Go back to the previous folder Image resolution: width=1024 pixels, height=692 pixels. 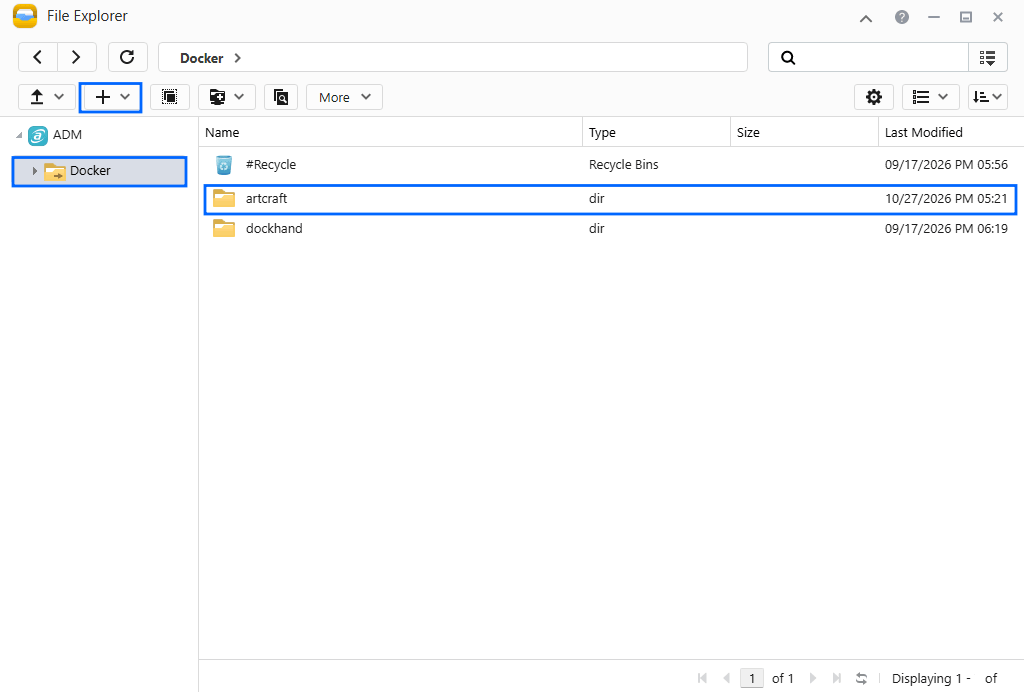point(38,57)
